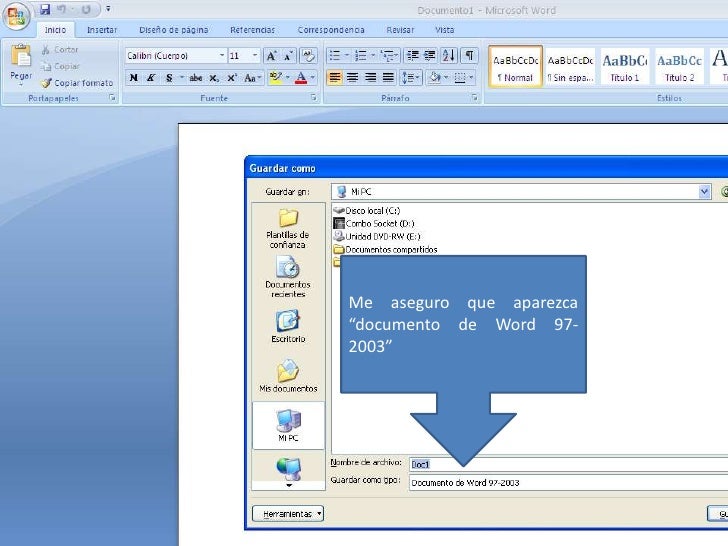Screen dimensions: 728x546
Task: Switch to the Diseño de página tab
Action: pyautogui.click(x=174, y=30)
